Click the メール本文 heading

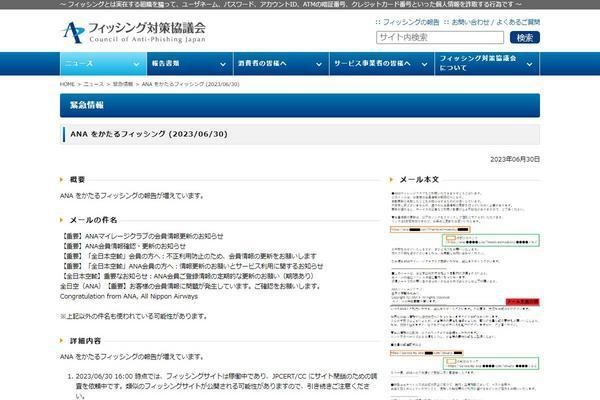tap(419, 180)
